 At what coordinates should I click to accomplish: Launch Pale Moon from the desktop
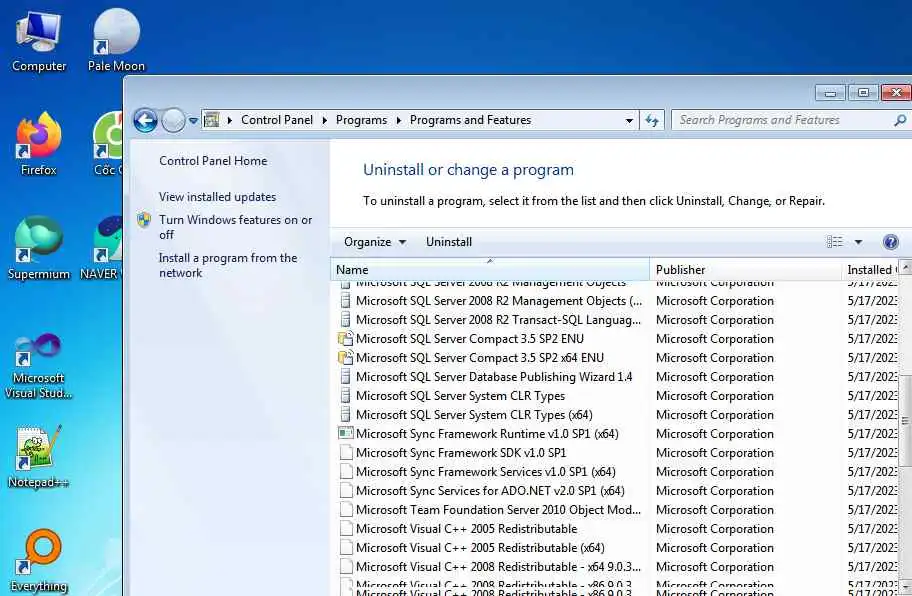[116, 42]
